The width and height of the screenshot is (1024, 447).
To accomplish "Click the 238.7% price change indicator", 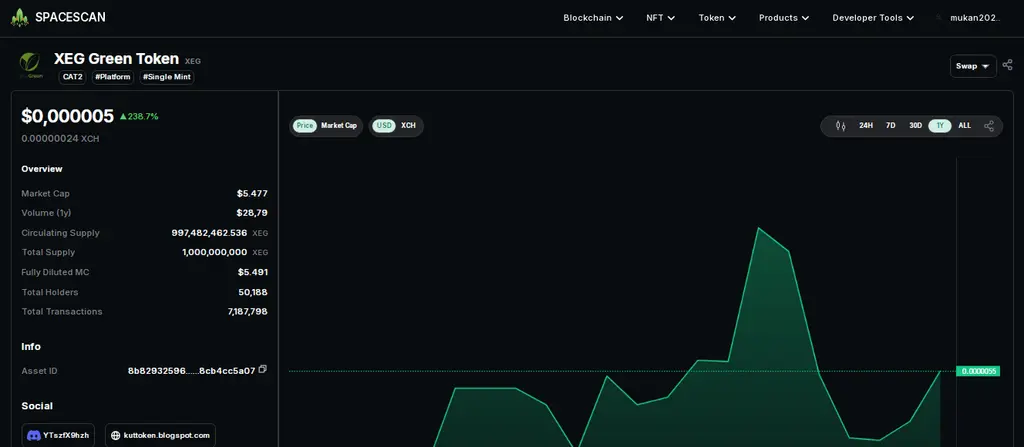I will [138, 116].
